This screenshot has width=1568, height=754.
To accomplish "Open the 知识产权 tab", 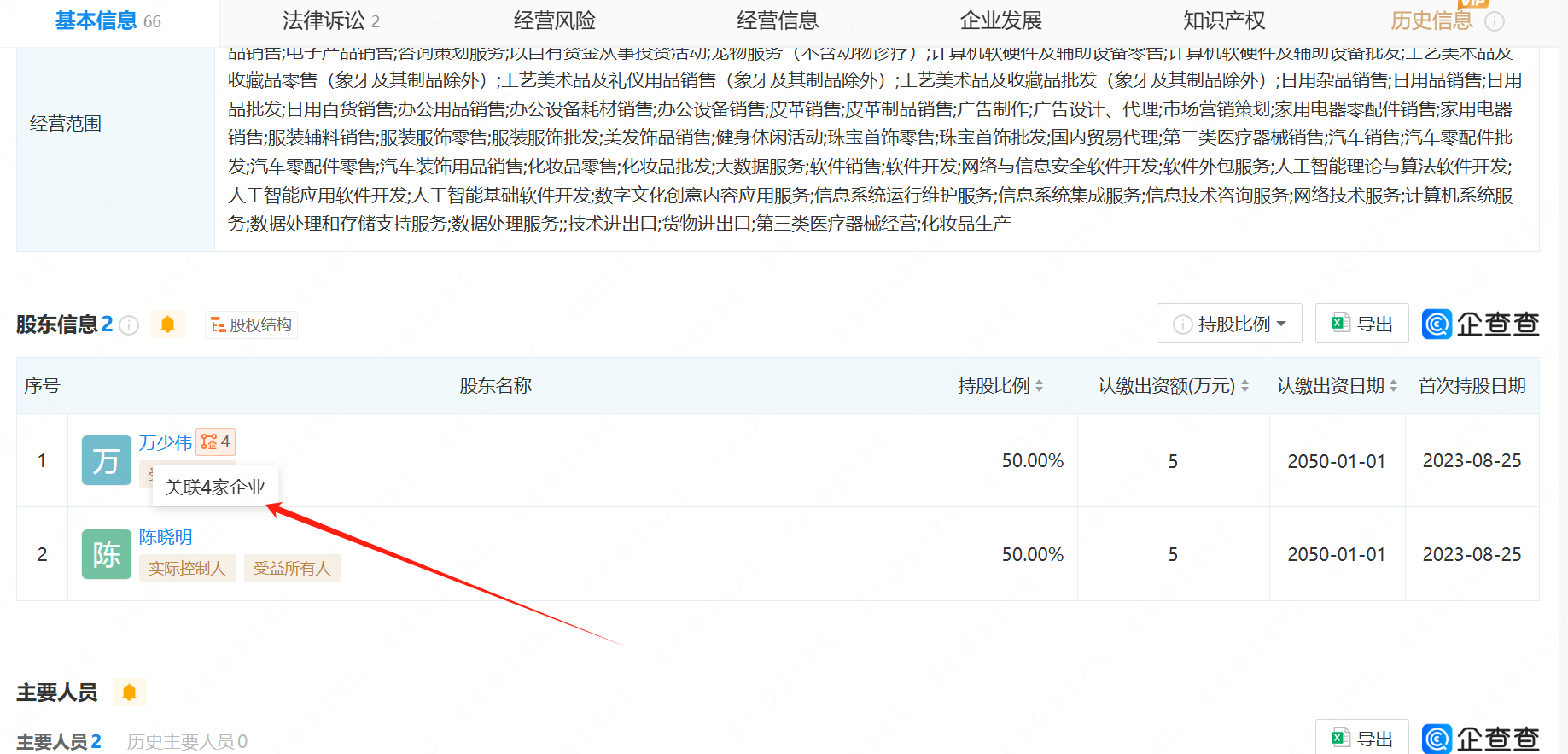I will point(1224,21).
